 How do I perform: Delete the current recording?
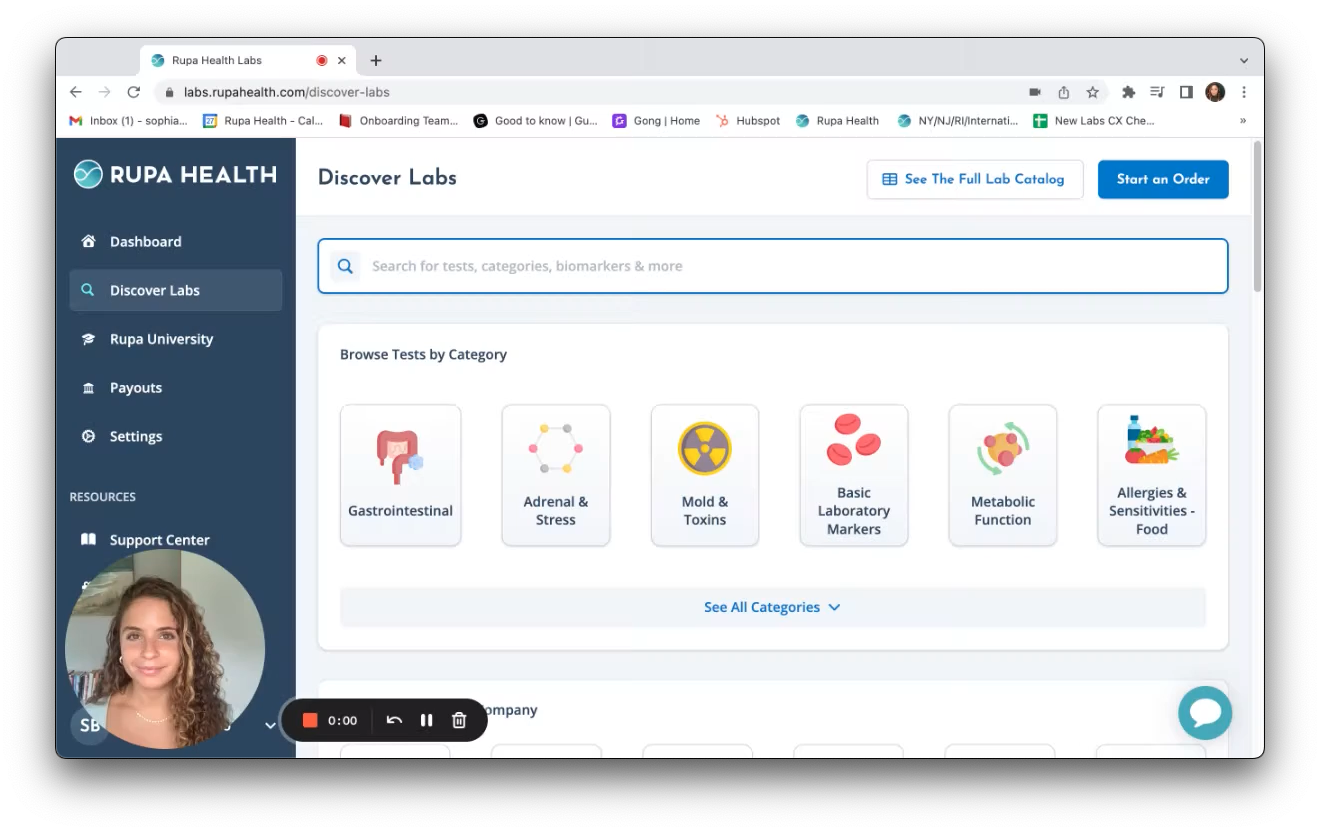[x=459, y=720]
